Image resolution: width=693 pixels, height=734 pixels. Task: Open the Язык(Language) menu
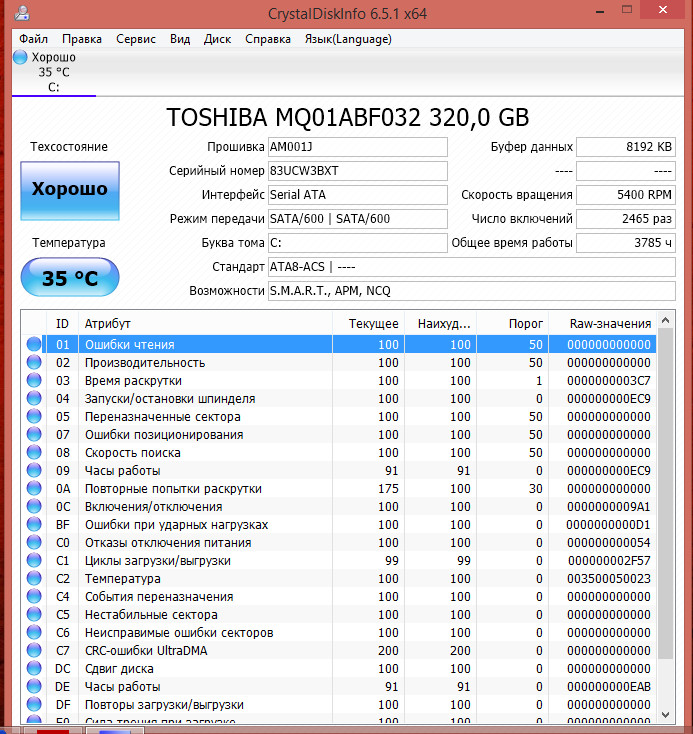tap(348, 39)
